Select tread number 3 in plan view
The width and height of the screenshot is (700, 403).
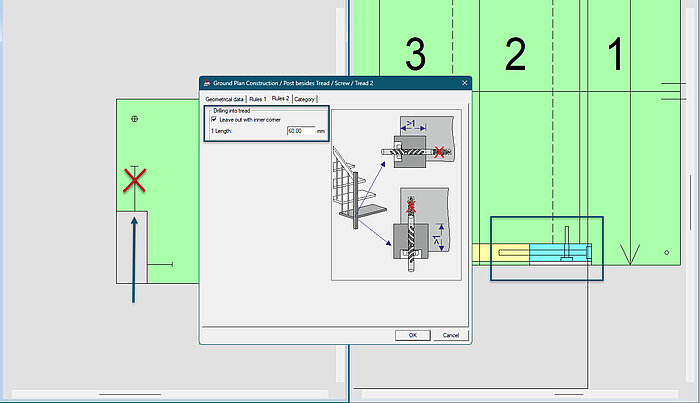point(415,54)
